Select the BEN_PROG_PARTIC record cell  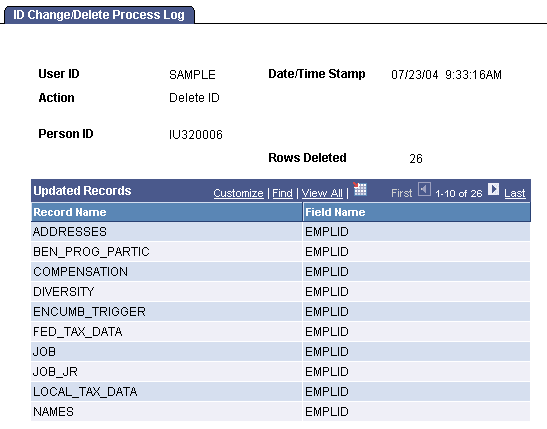(167, 252)
